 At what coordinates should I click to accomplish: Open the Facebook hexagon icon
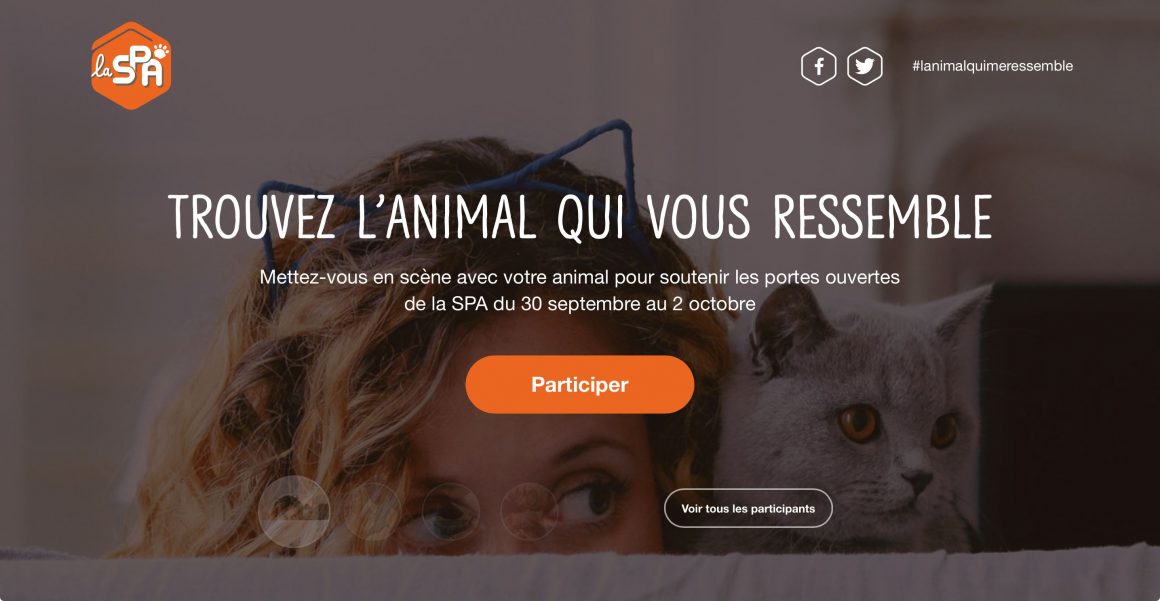[818, 67]
